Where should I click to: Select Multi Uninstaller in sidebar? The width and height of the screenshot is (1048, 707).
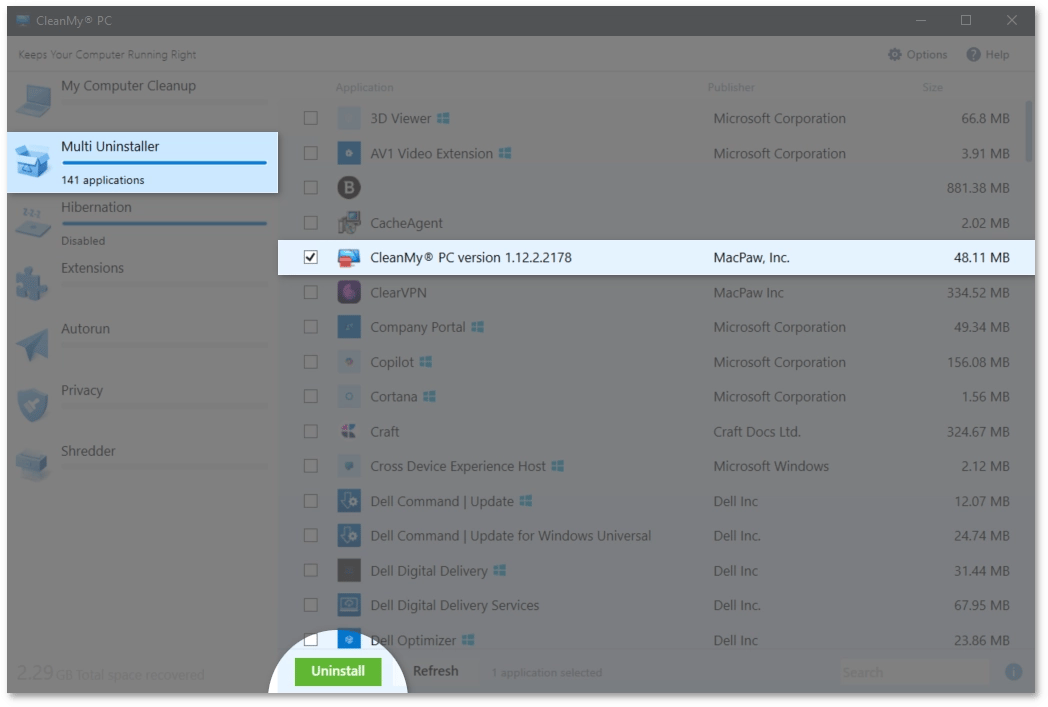(x=142, y=162)
